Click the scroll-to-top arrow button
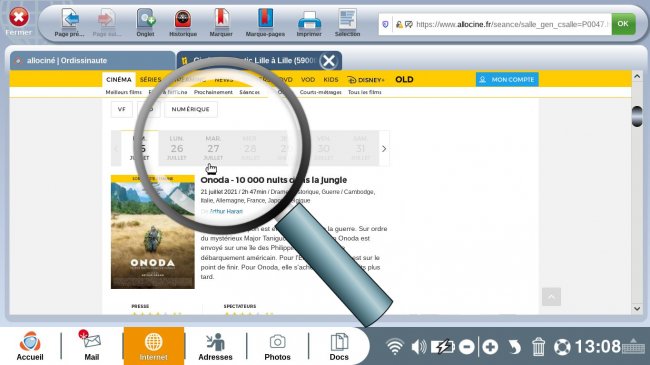650x365 pixels. [551, 297]
